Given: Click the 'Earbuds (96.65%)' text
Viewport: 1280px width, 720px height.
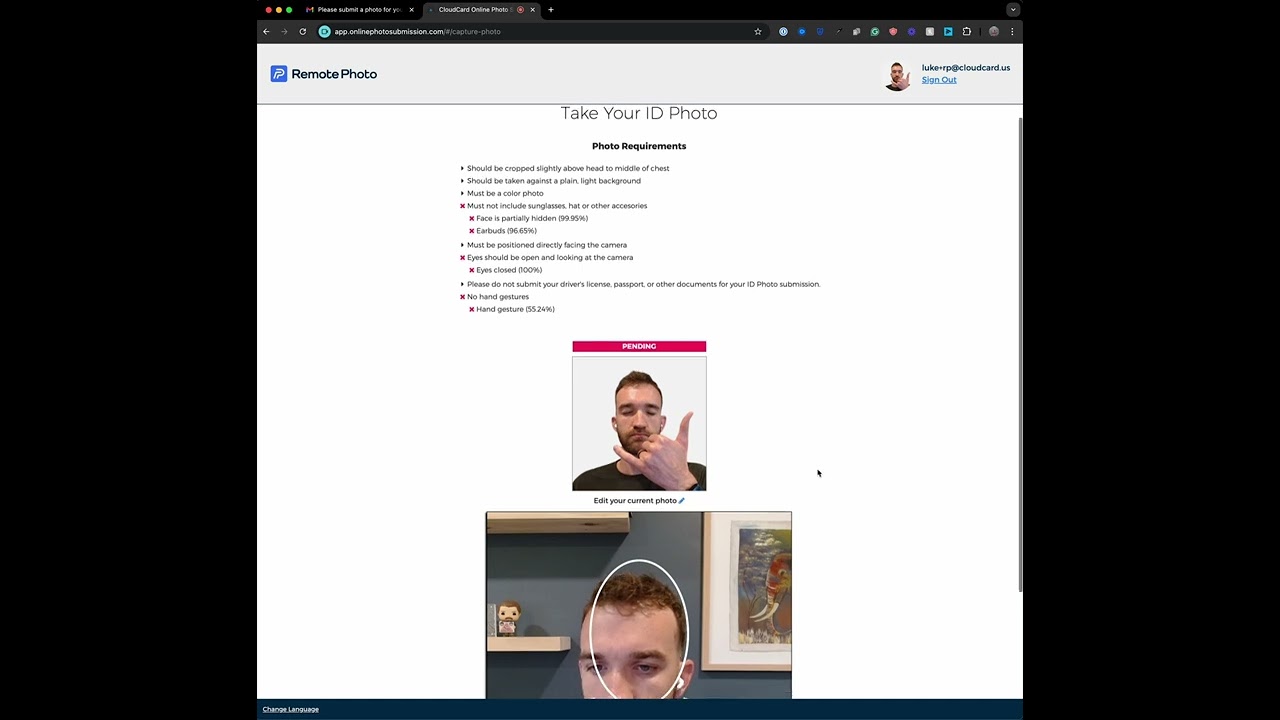Looking at the screenshot, I should click(x=506, y=231).
